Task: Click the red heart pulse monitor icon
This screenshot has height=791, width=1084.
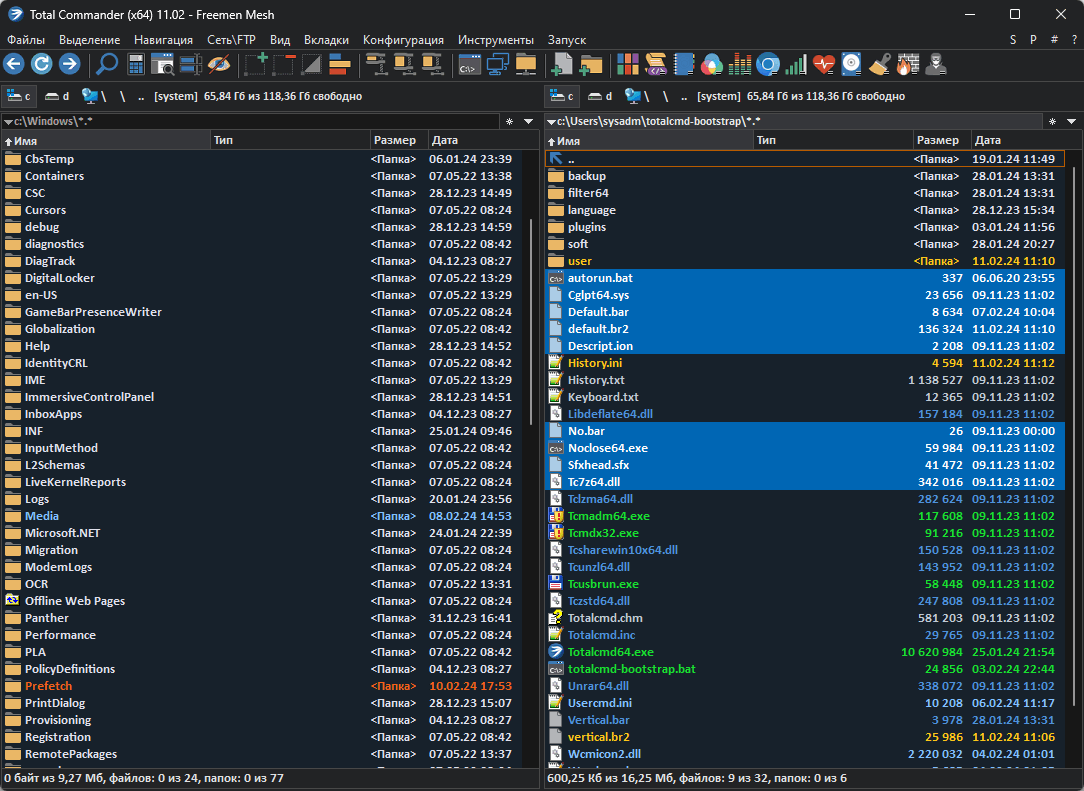Action: [x=823, y=65]
